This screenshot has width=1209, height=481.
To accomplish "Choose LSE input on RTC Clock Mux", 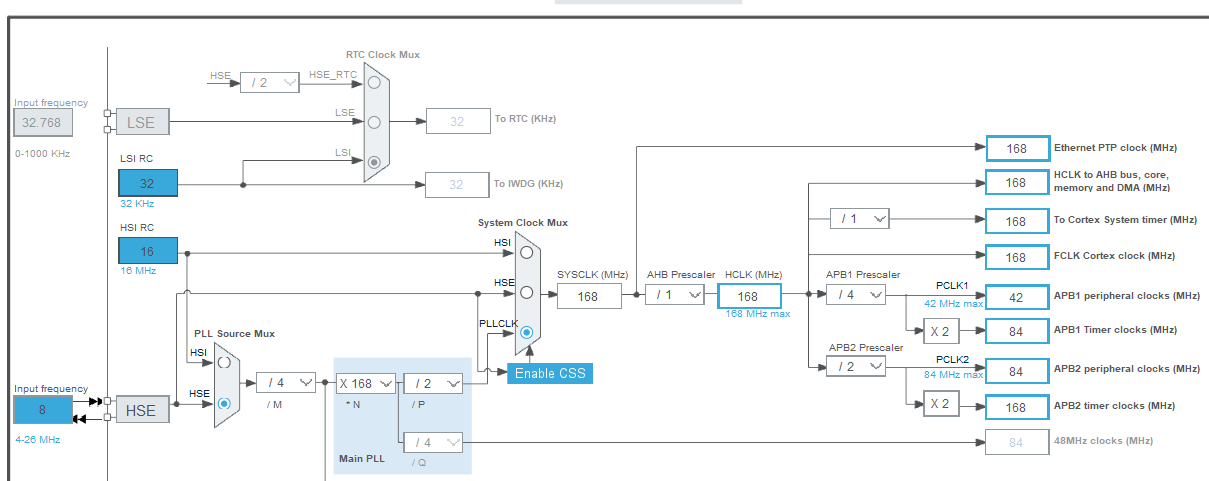I will tap(374, 122).
